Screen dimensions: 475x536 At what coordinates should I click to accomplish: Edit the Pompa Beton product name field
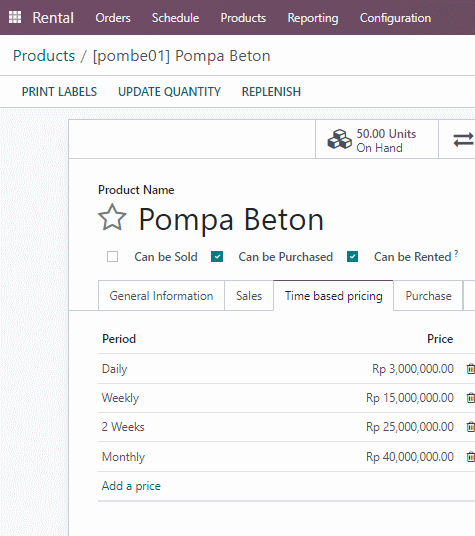click(231, 219)
